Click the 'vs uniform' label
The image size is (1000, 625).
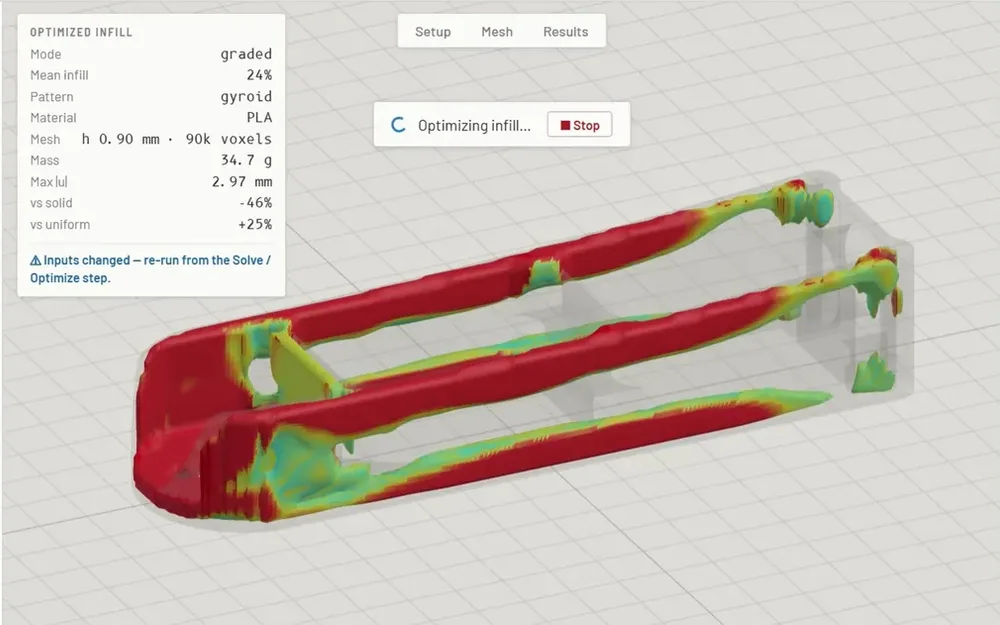60,224
